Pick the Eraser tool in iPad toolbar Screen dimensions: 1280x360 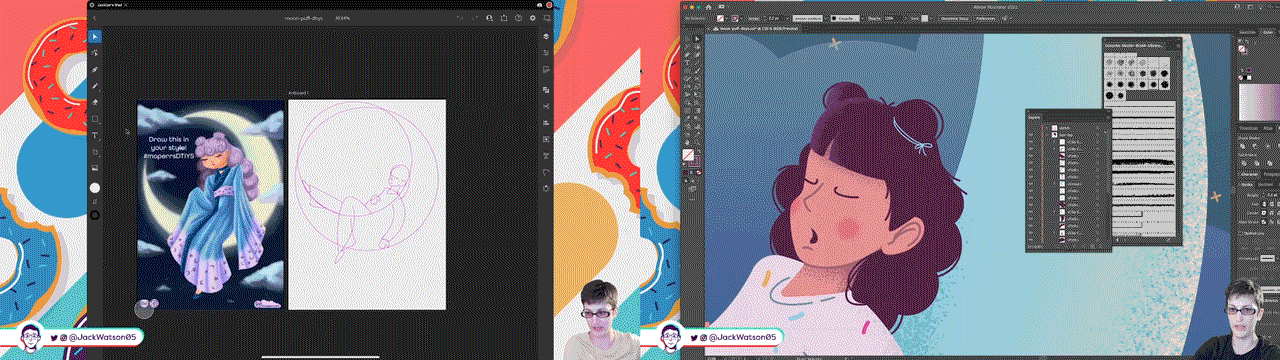[96, 102]
